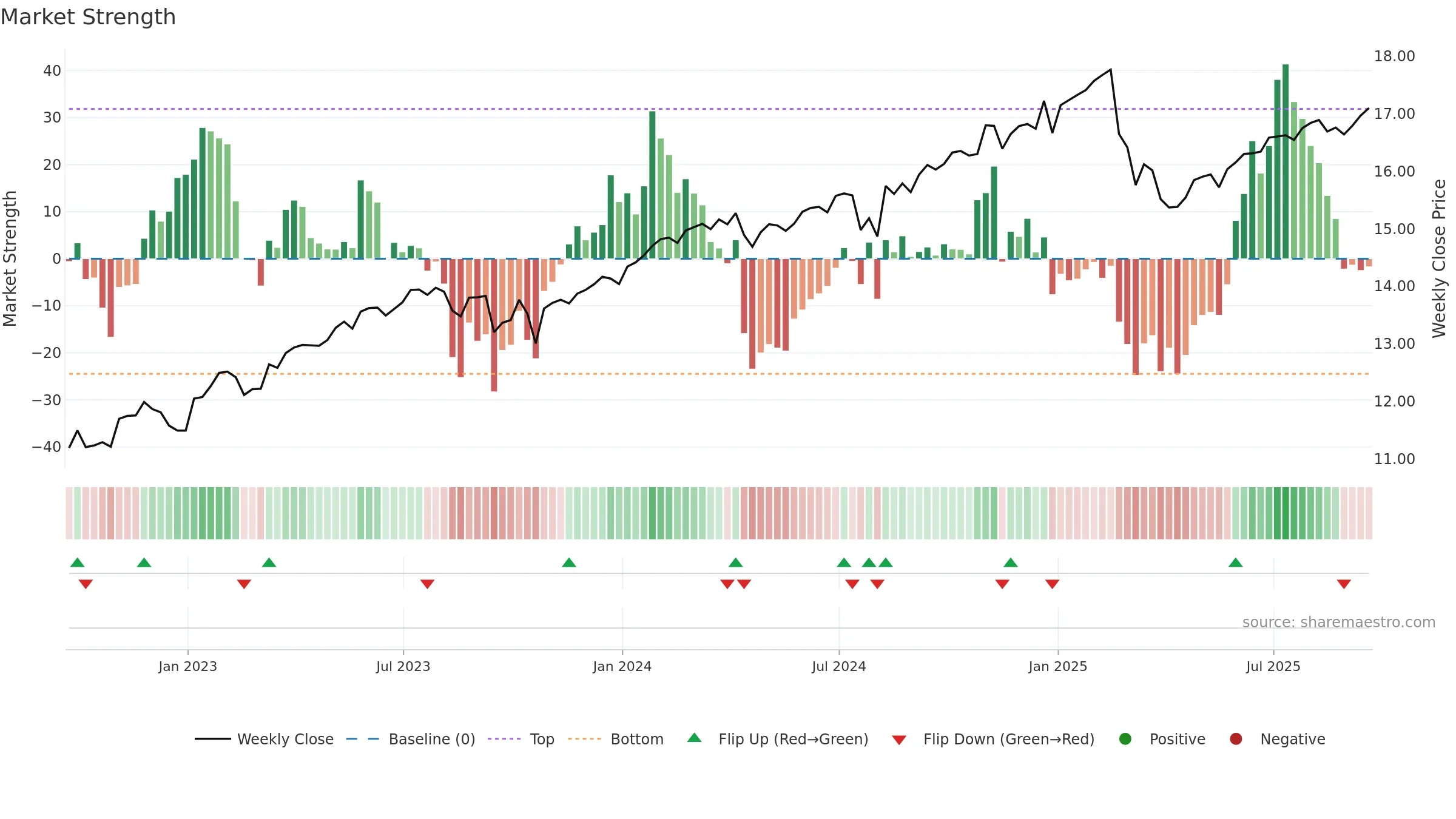Image resolution: width=1456 pixels, height=819 pixels.
Task: Click the deepest red bar near −28 in 2023
Action: pyautogui.click(x=494, y=325)
